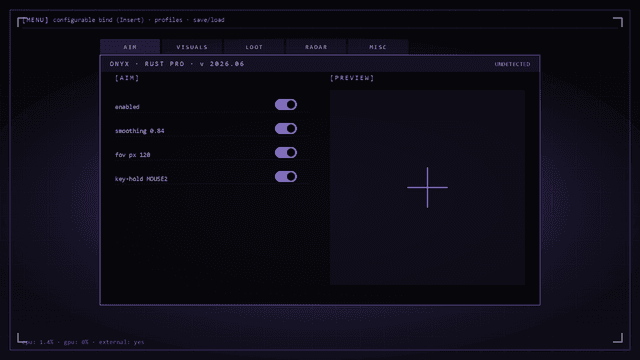Click the ONYX · RUST PRO title text

coord(147,64)
